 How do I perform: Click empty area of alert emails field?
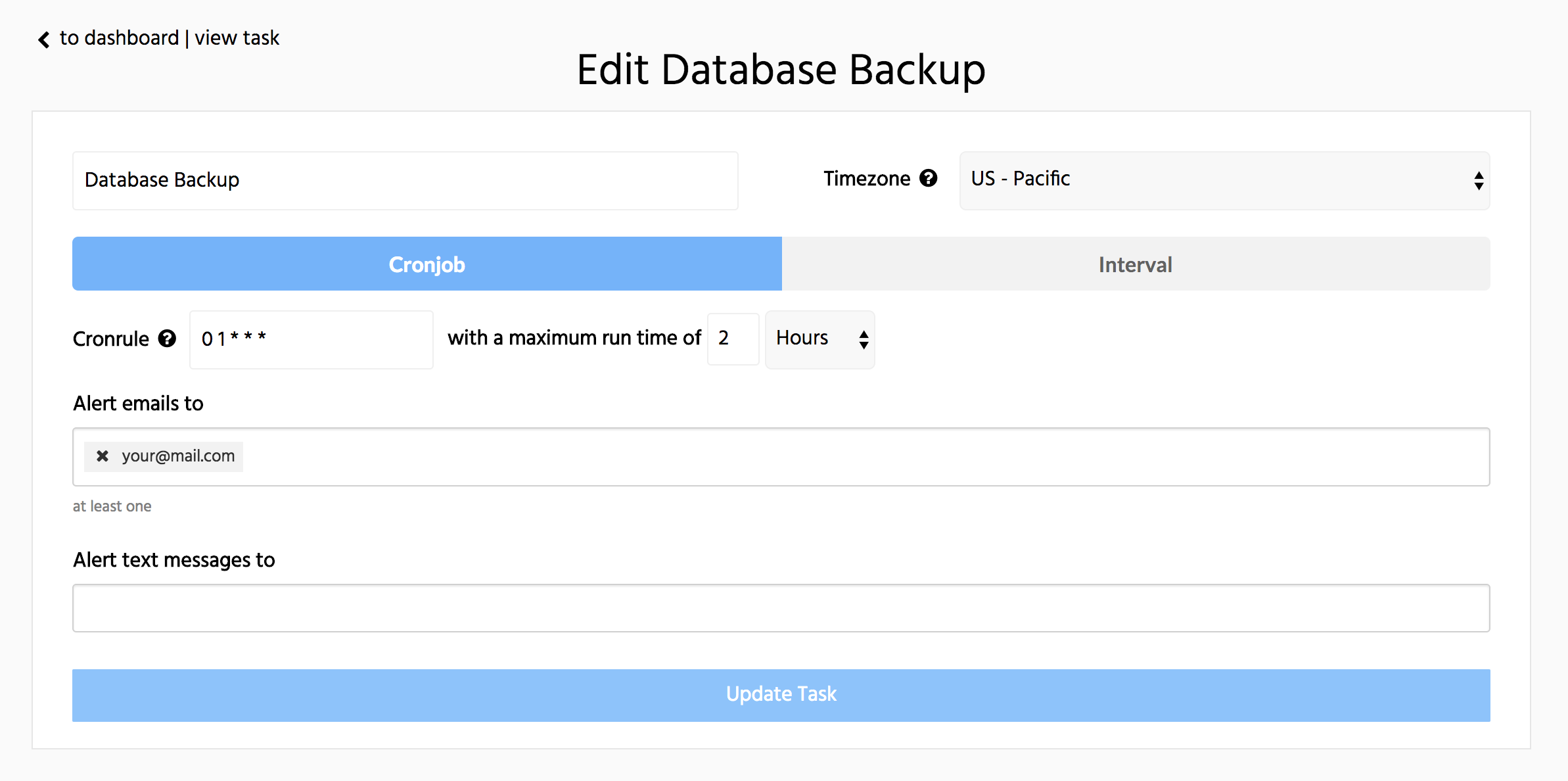point(854,457)
